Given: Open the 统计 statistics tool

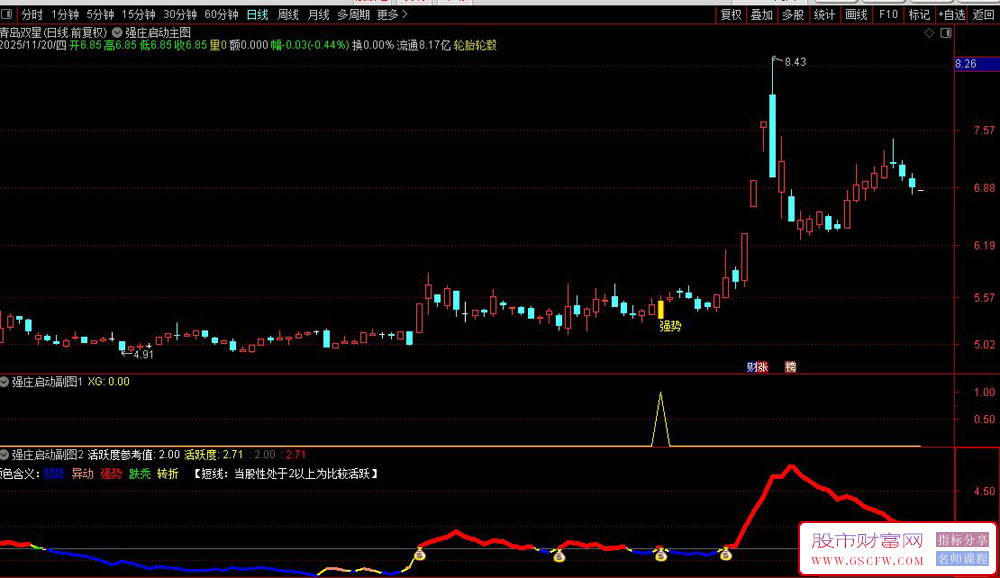Looking at the screenshot, I should [824, 14].
